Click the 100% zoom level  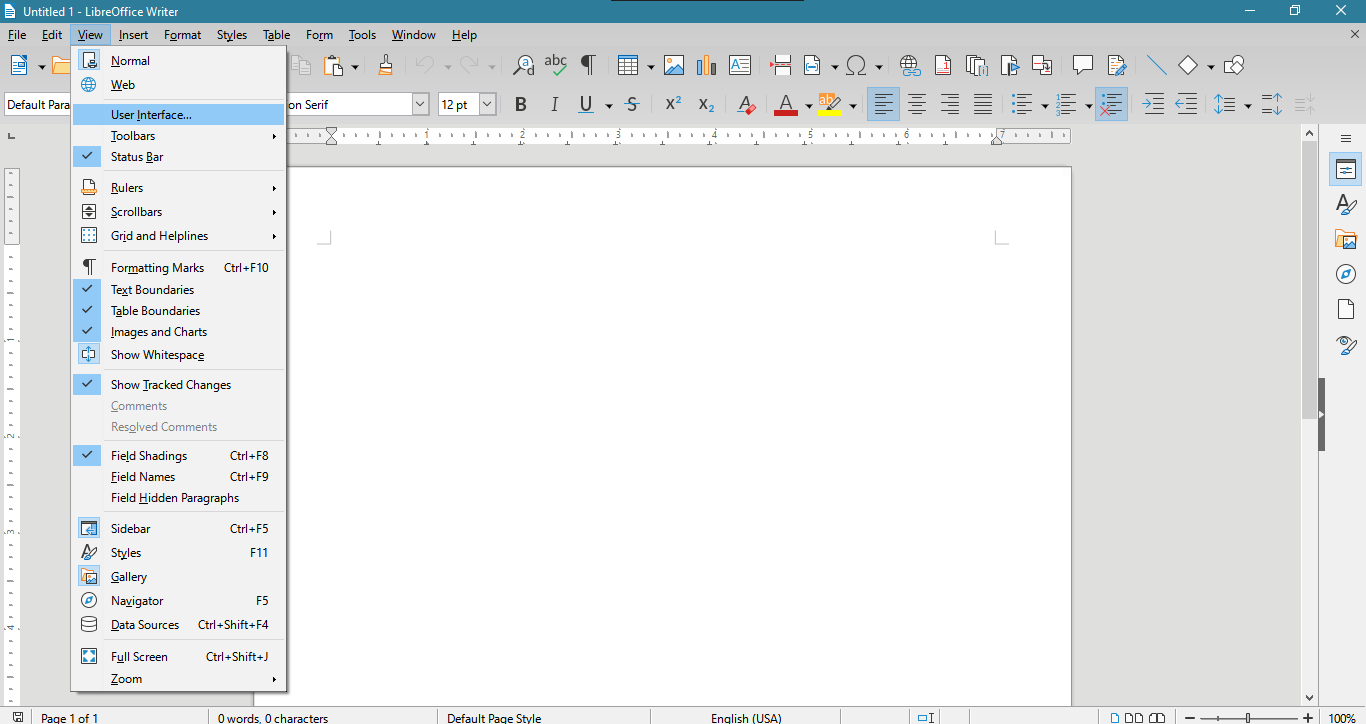(1342, 717)
